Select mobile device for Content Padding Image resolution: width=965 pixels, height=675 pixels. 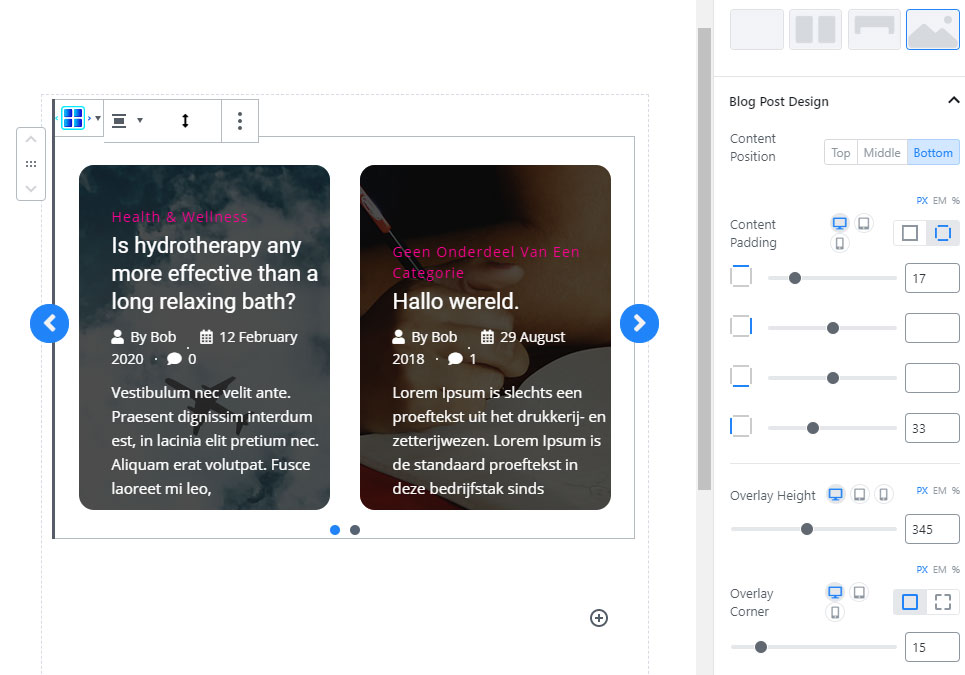[839, 243]
